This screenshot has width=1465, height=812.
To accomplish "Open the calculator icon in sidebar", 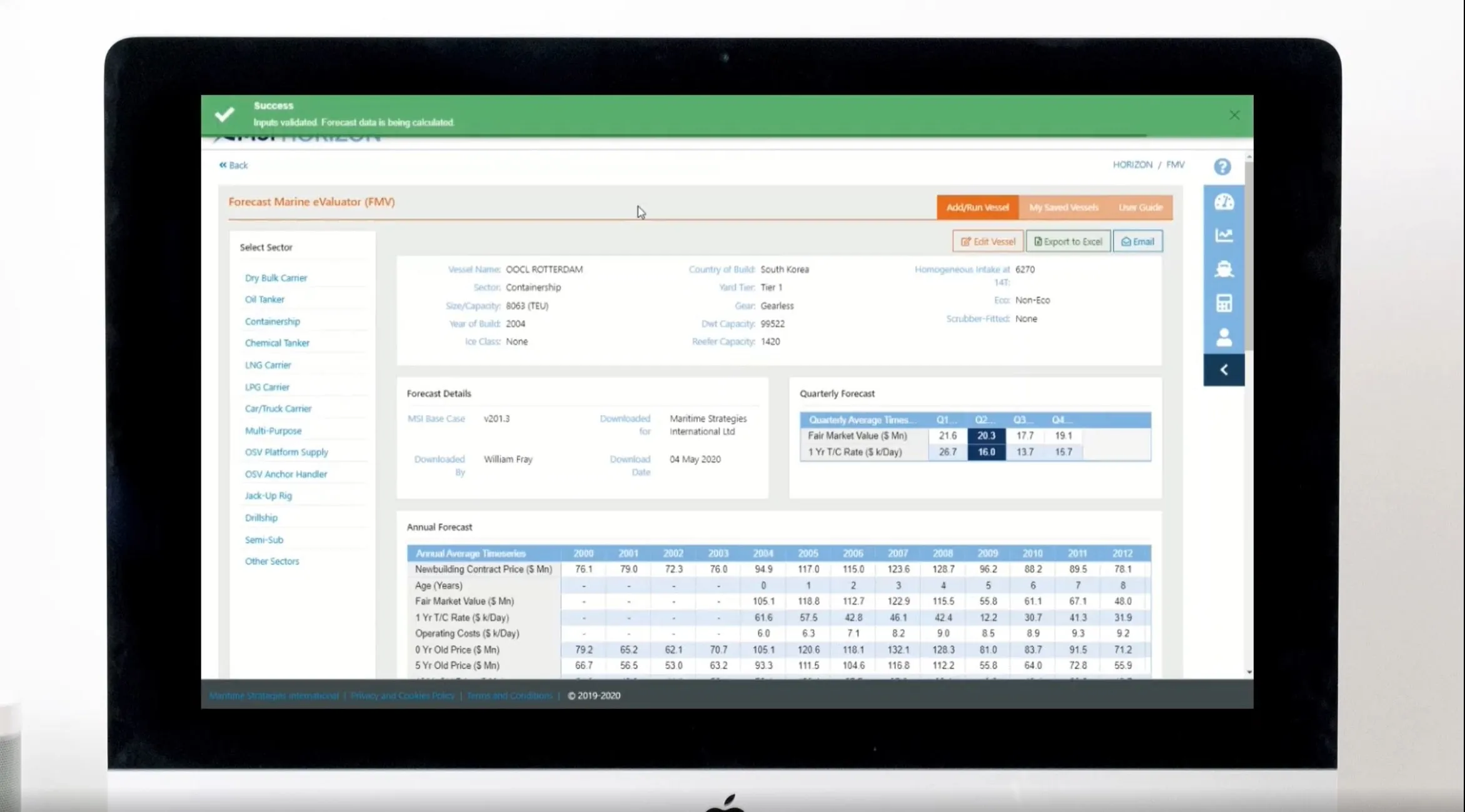I will pos(1224,303).
